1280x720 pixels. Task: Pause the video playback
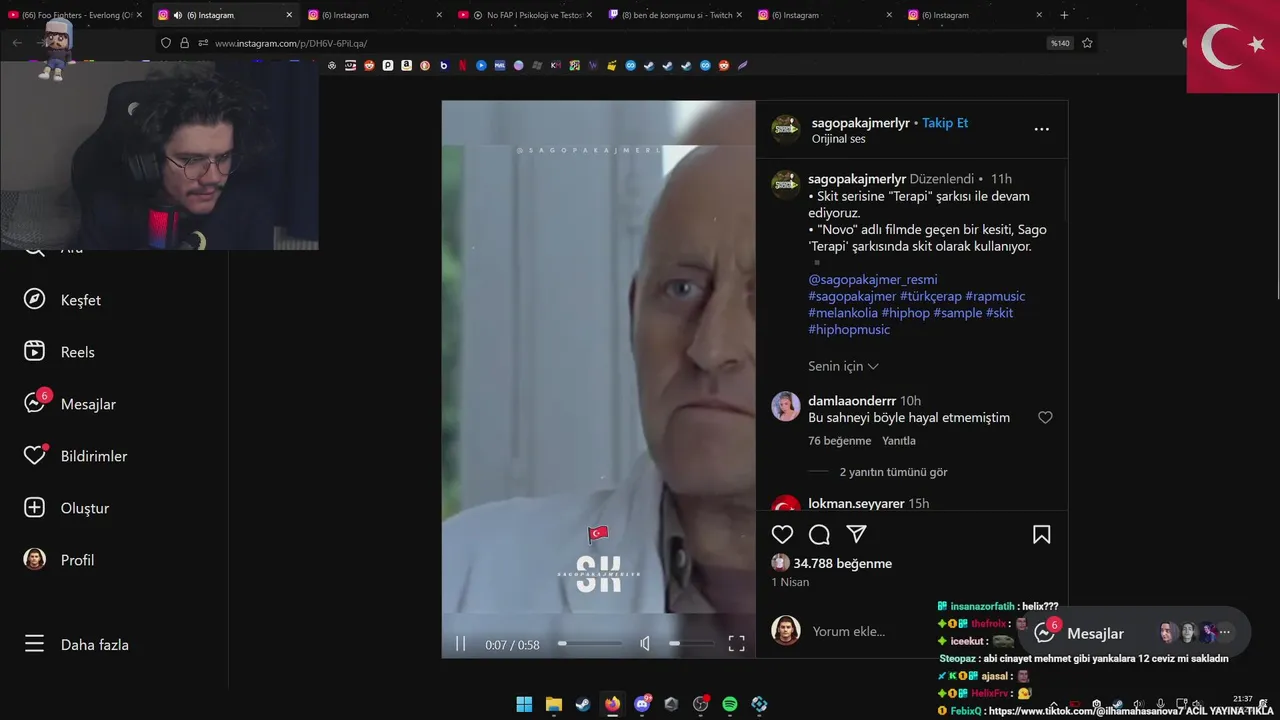click(460, 644)
